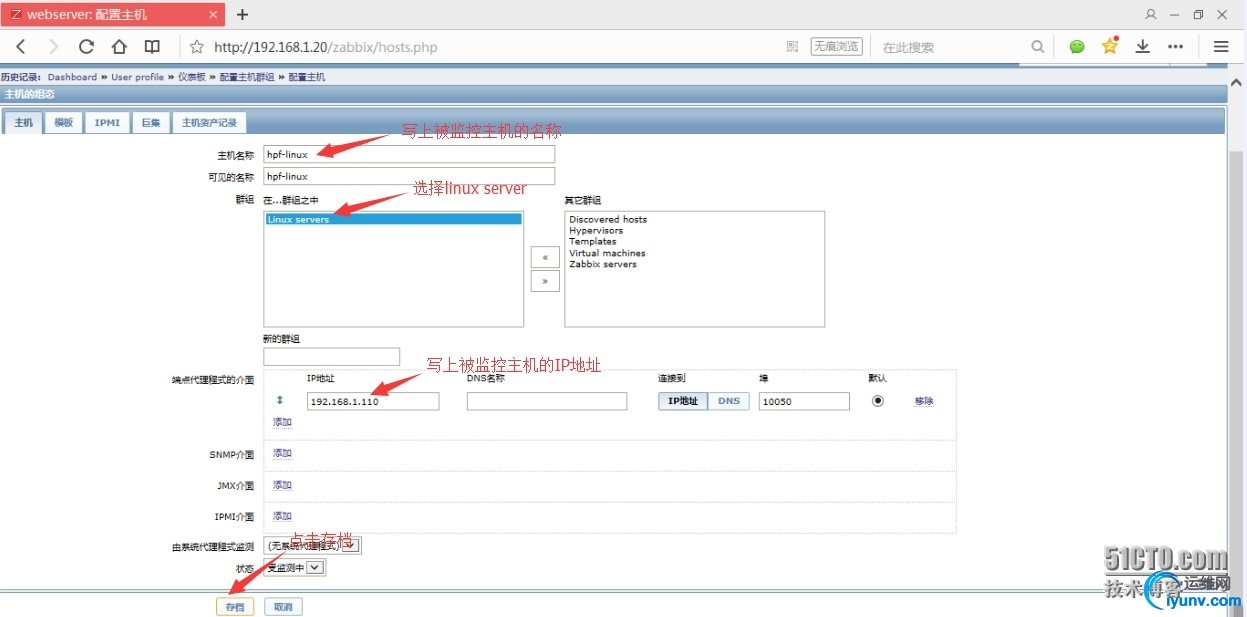The height and width of the screenshot is (617, 1247).
Task: Open the 配置主机群组 breadcrumb link
Action: (247, 77)
